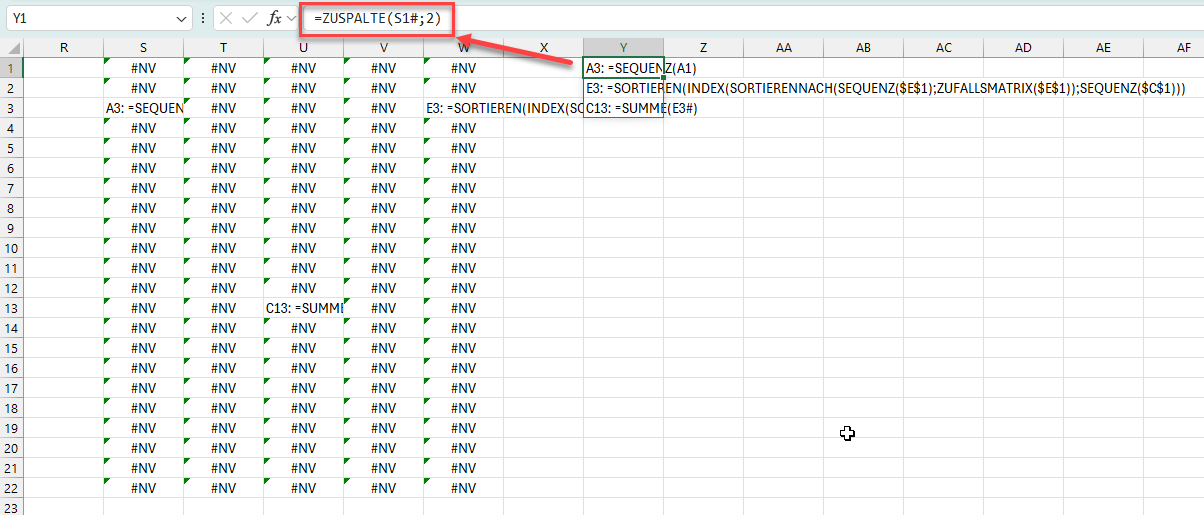Screen dimensions: 1204x515
Task: Expand the Name Box dropdown arrow
Action: point(181,18)
